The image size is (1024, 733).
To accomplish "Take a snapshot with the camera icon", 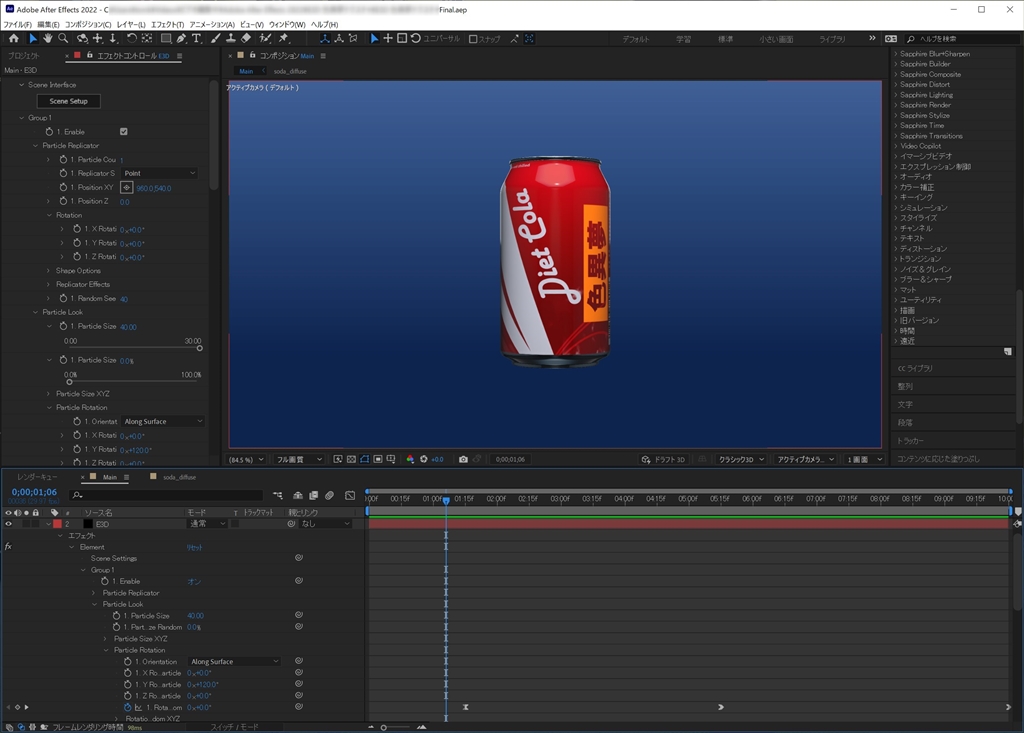I will pyautogui.click(x=463, y=459).
